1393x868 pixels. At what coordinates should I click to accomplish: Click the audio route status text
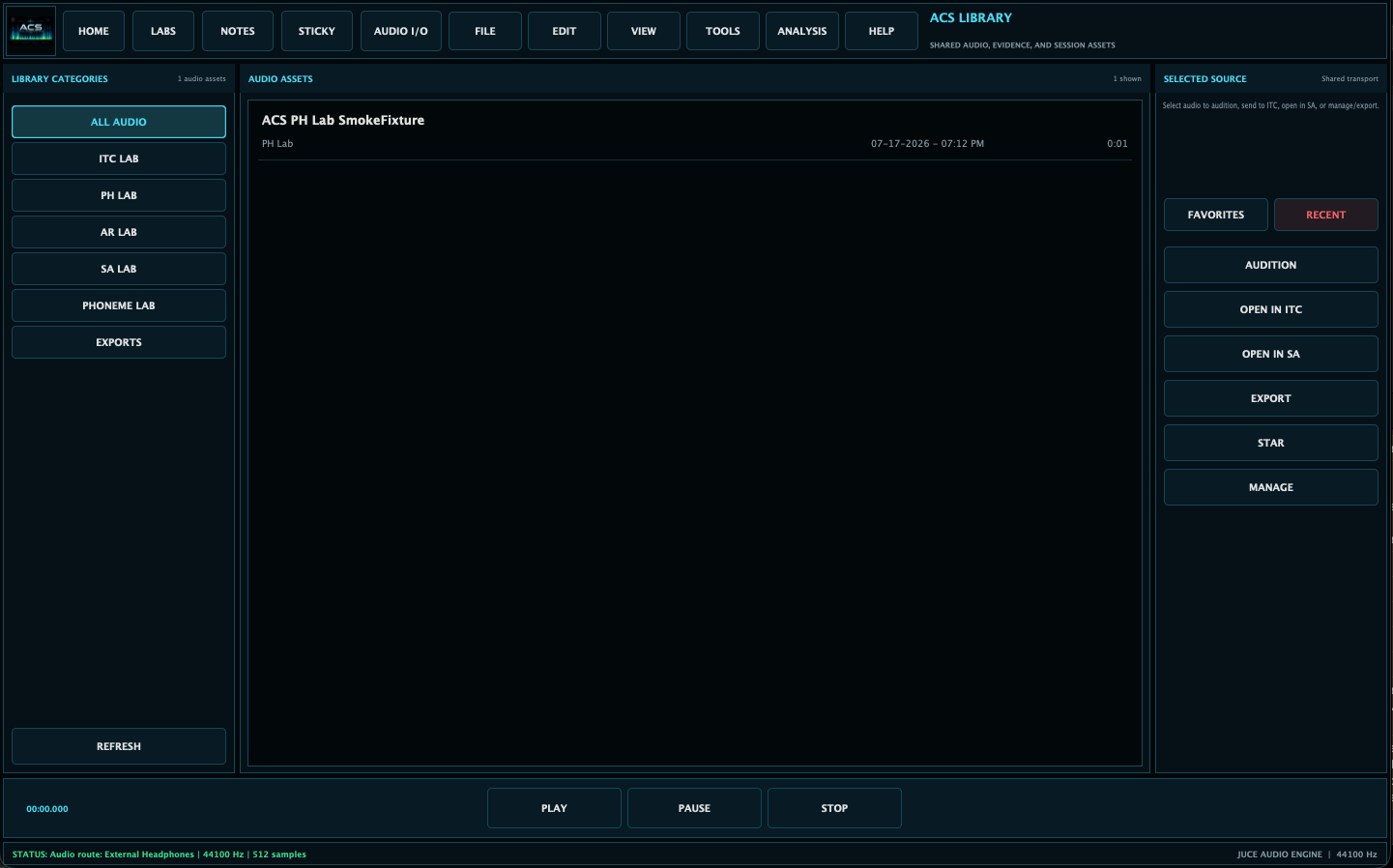(160, 854)
